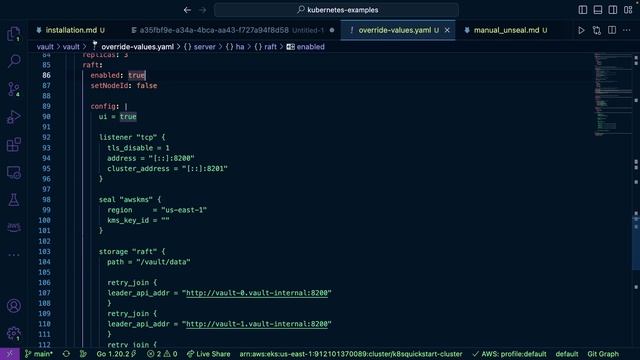Open editor More Actions menu
640x360 pixels.
(x=627, y=30)
